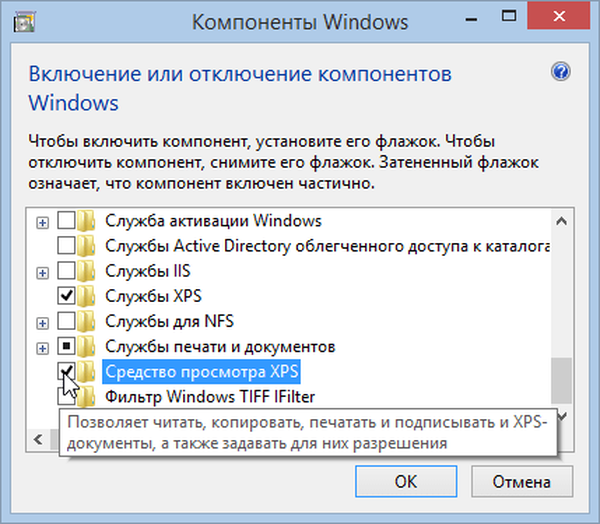Check the Службы IIS checkbox

tap(67, 271)
